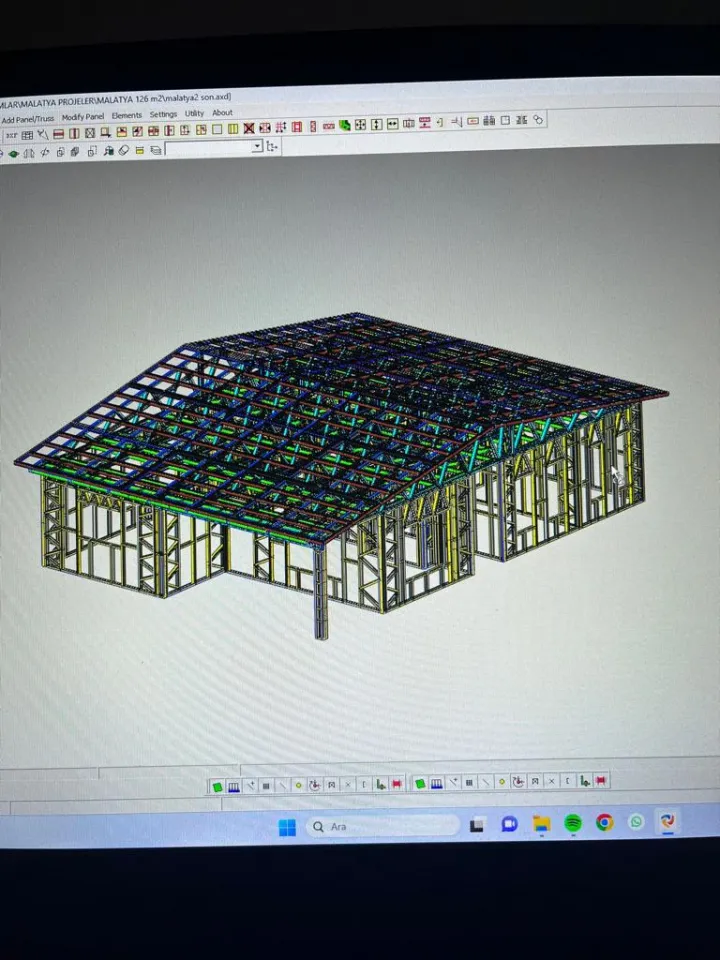Image resolution: width=720 pixels, height=960 pixels.
Task: Open the Add Panel/Truss menu
Action: click(x=28, y=119)
